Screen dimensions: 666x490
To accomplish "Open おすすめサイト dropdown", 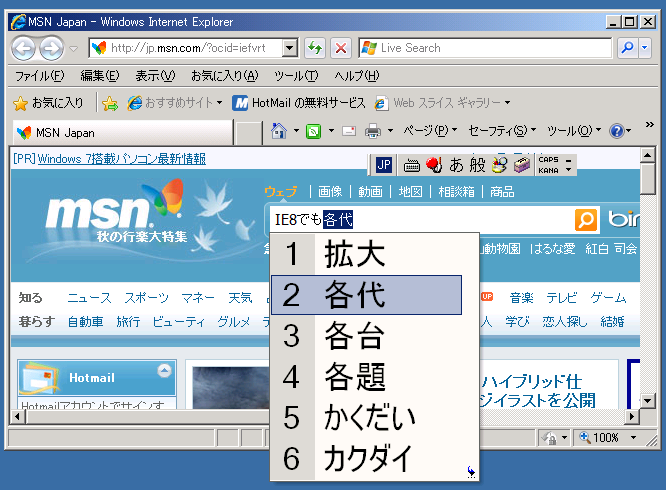I will [x=219, y=103].
